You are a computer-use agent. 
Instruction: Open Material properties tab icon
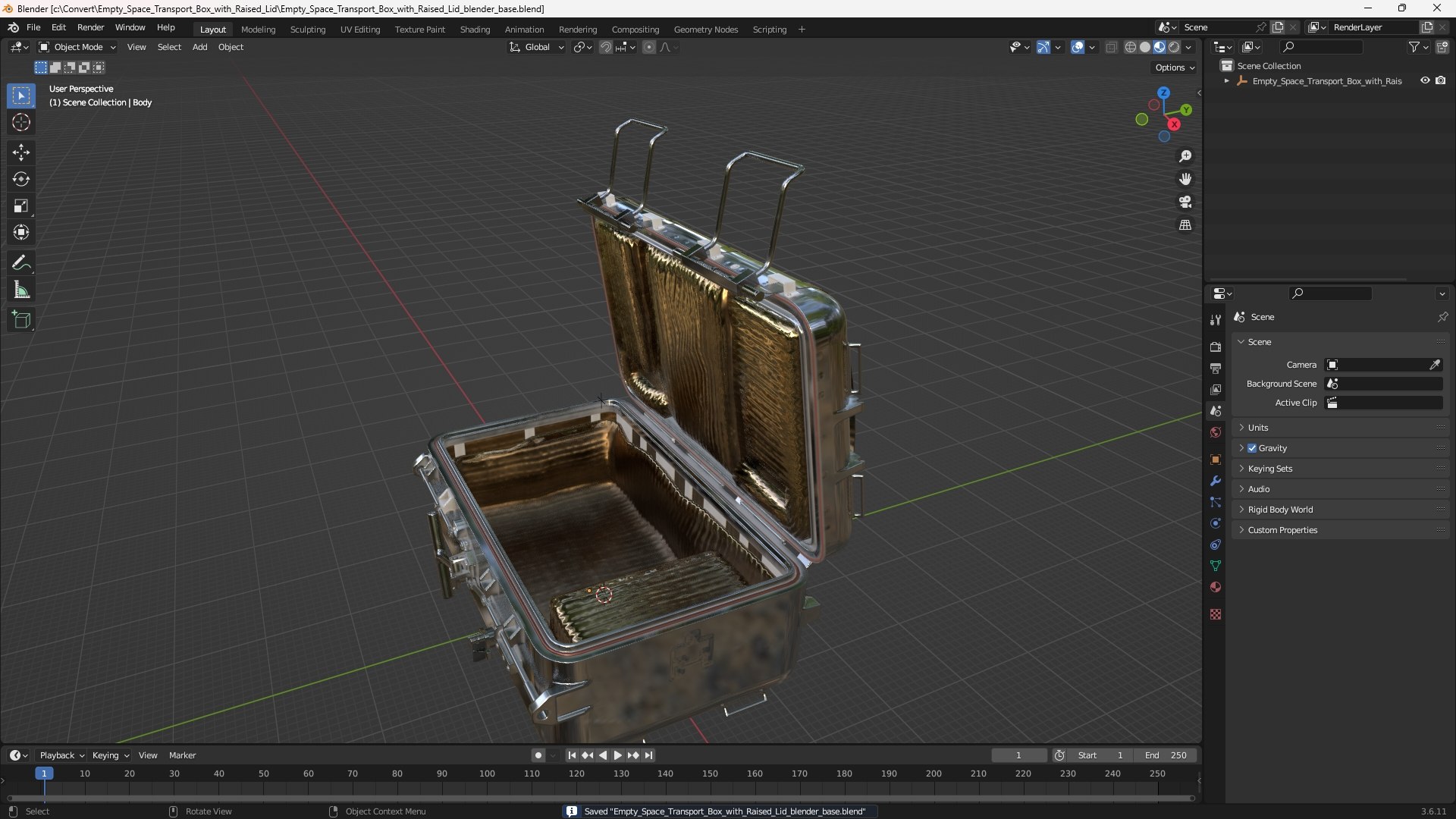(x=1216, y=587)
